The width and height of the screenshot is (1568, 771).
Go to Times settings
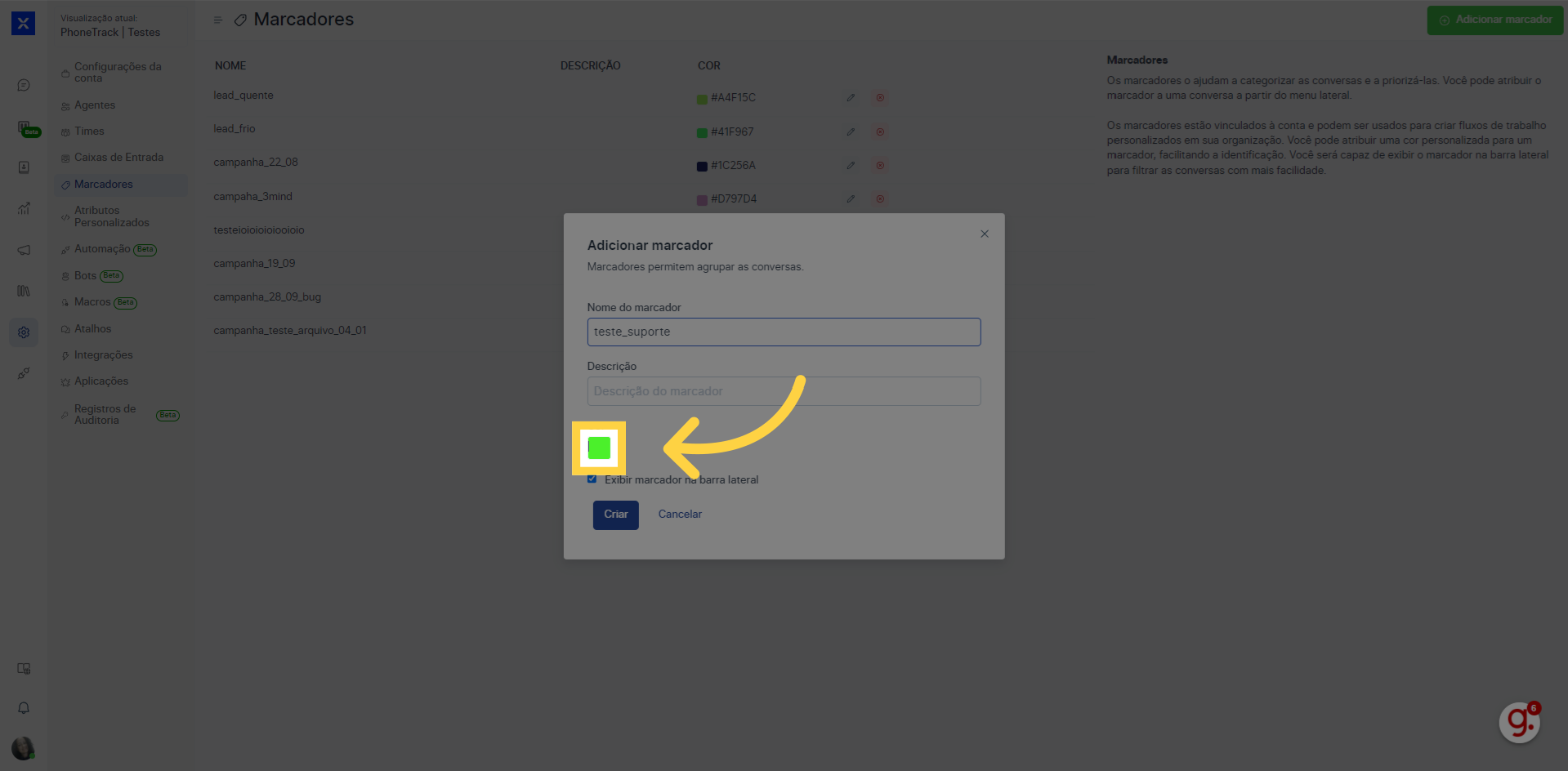point(121,131)
